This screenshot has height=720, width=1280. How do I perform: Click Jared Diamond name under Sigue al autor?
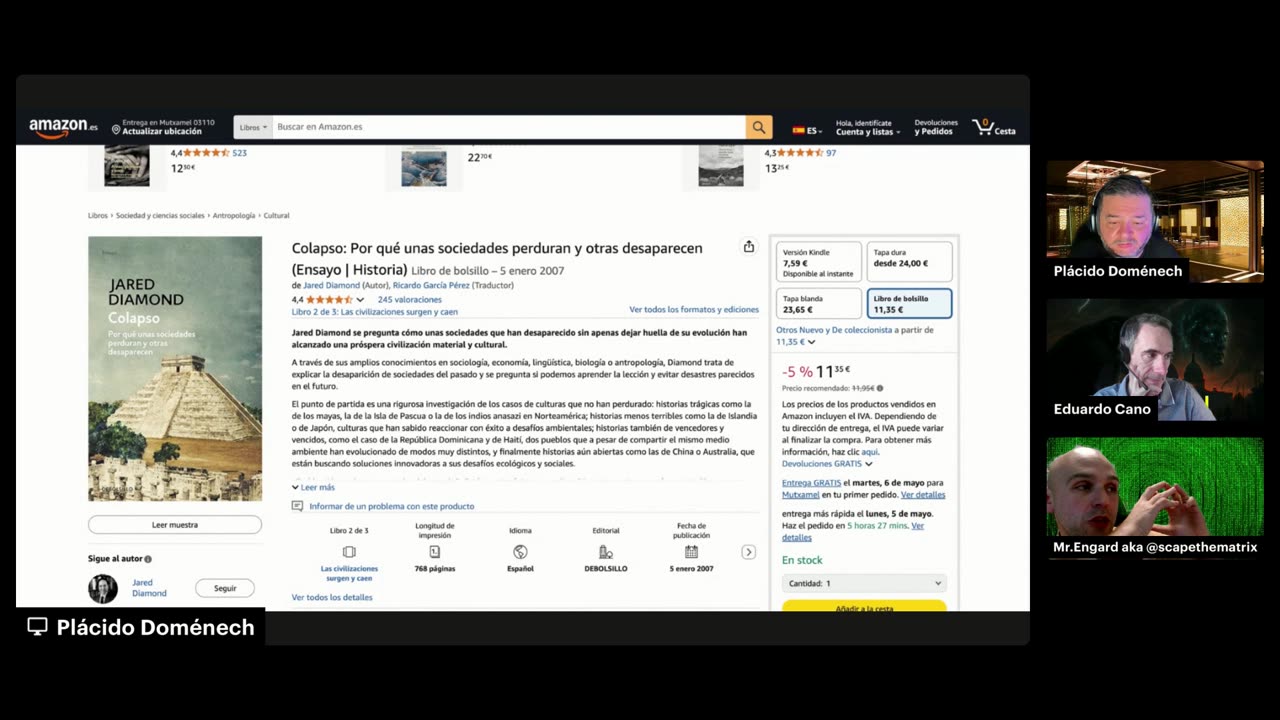click(149, 588)
